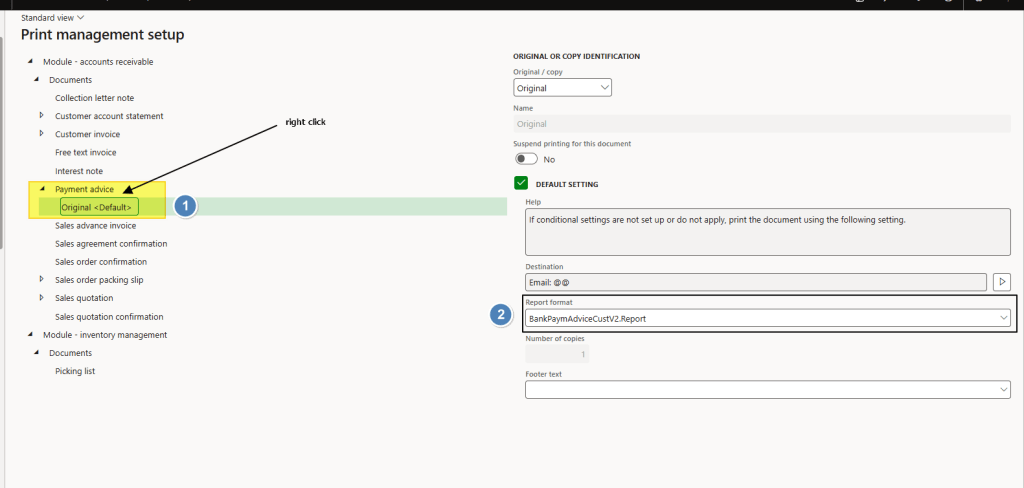Select Picking list under inventory management
The image size is (1024, 488).
75,371
